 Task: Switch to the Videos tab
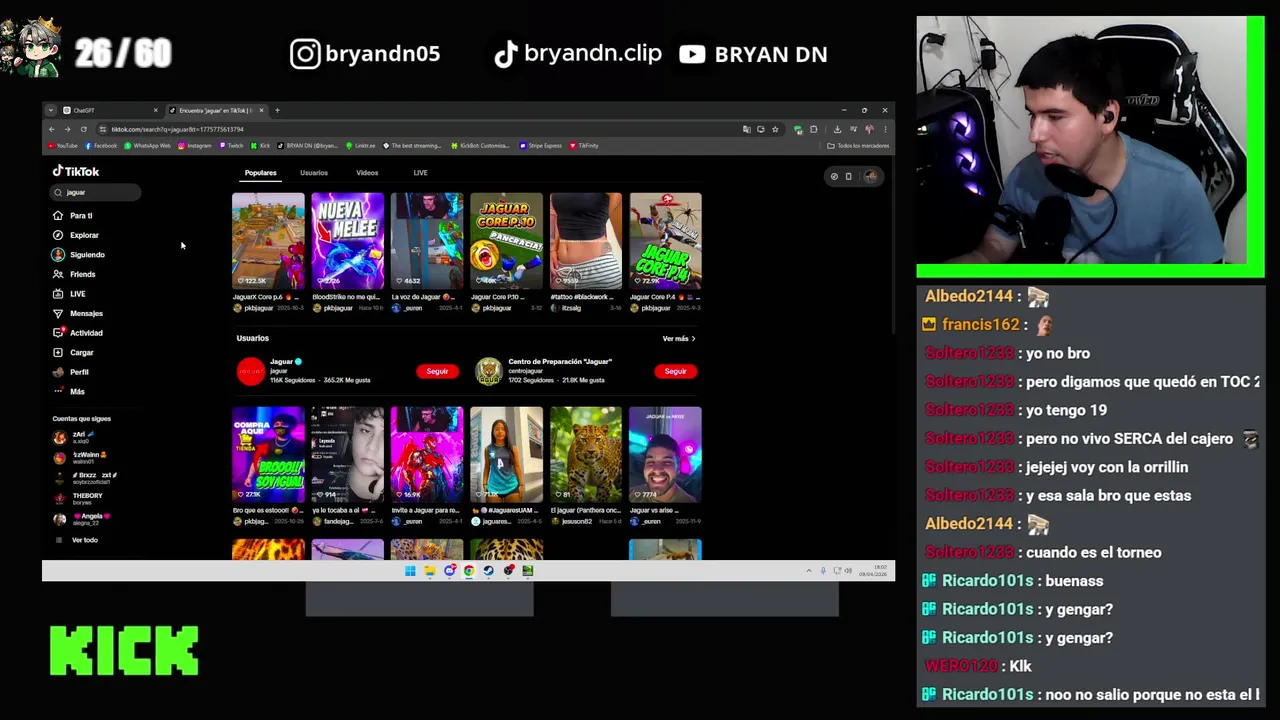(367, 173)
